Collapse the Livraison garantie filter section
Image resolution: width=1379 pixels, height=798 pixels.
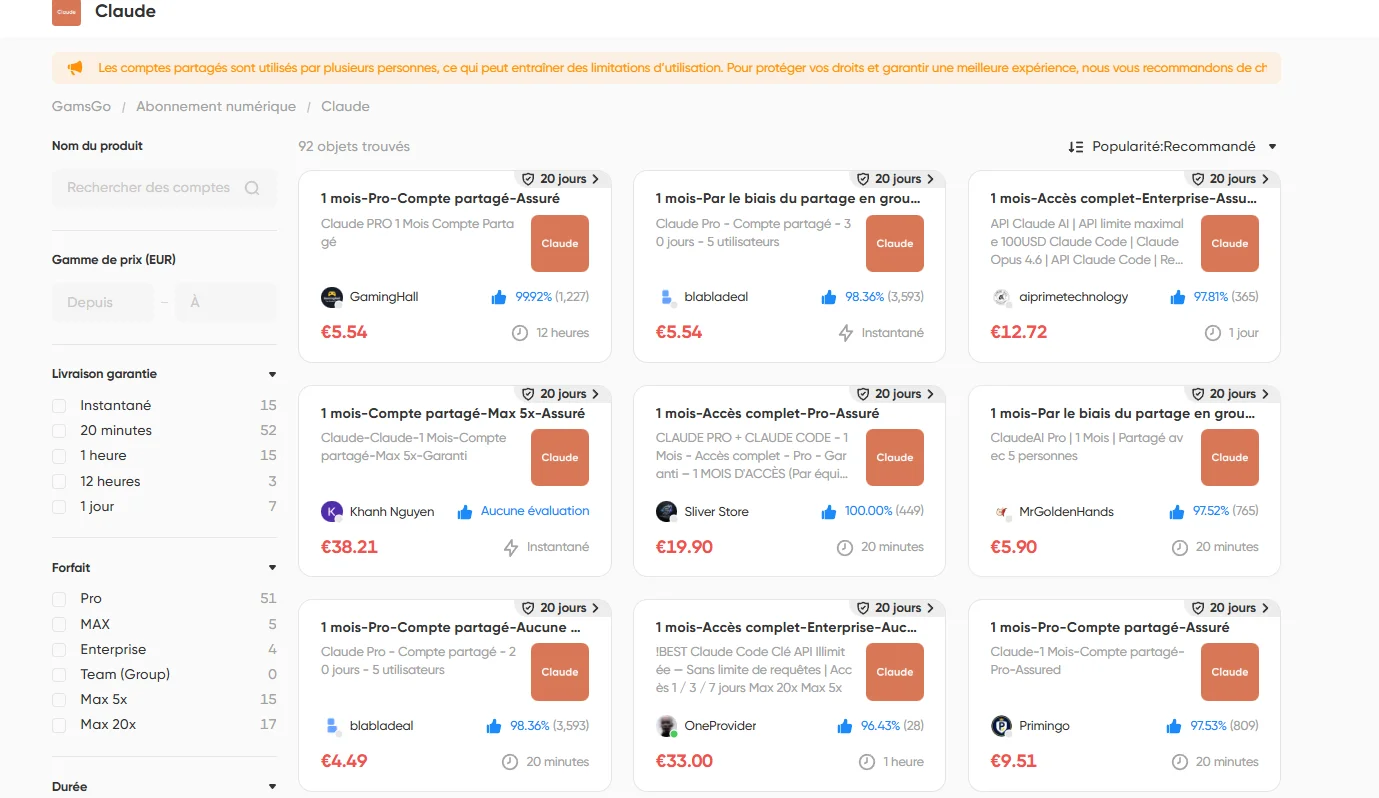click(272, 375)
